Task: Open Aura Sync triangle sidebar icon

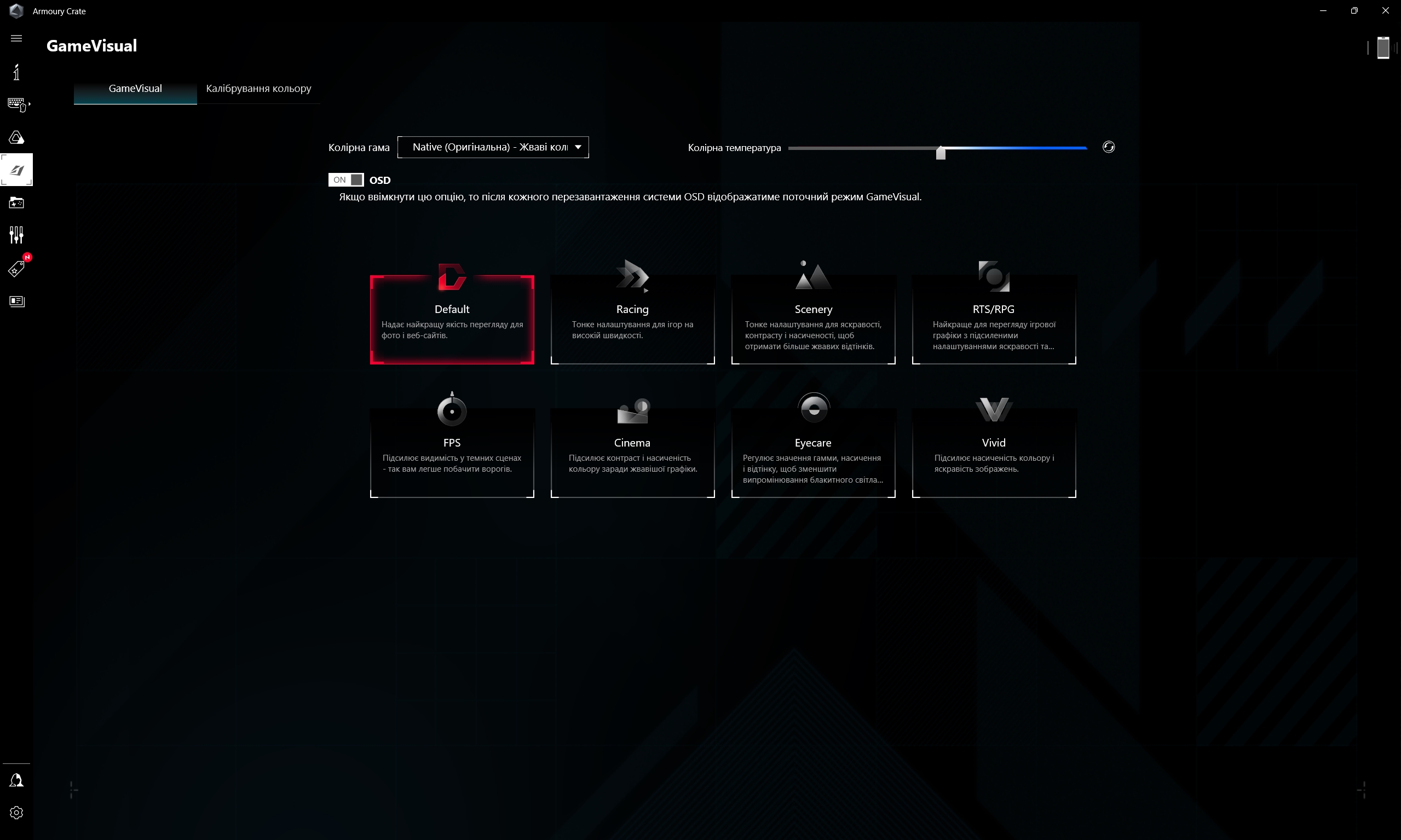Action: (x=16, y=137)
